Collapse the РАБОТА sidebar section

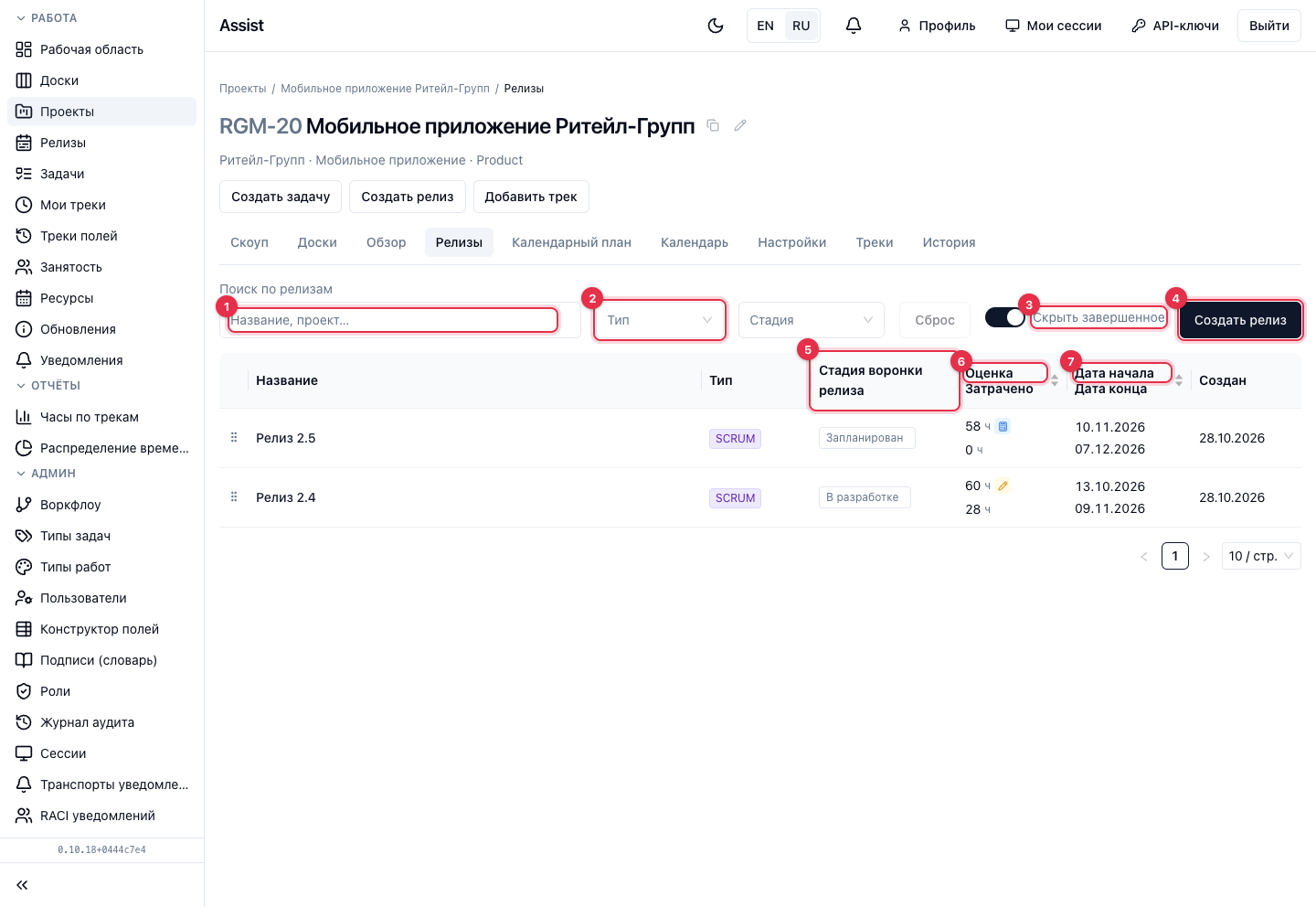tap(47, 18)
